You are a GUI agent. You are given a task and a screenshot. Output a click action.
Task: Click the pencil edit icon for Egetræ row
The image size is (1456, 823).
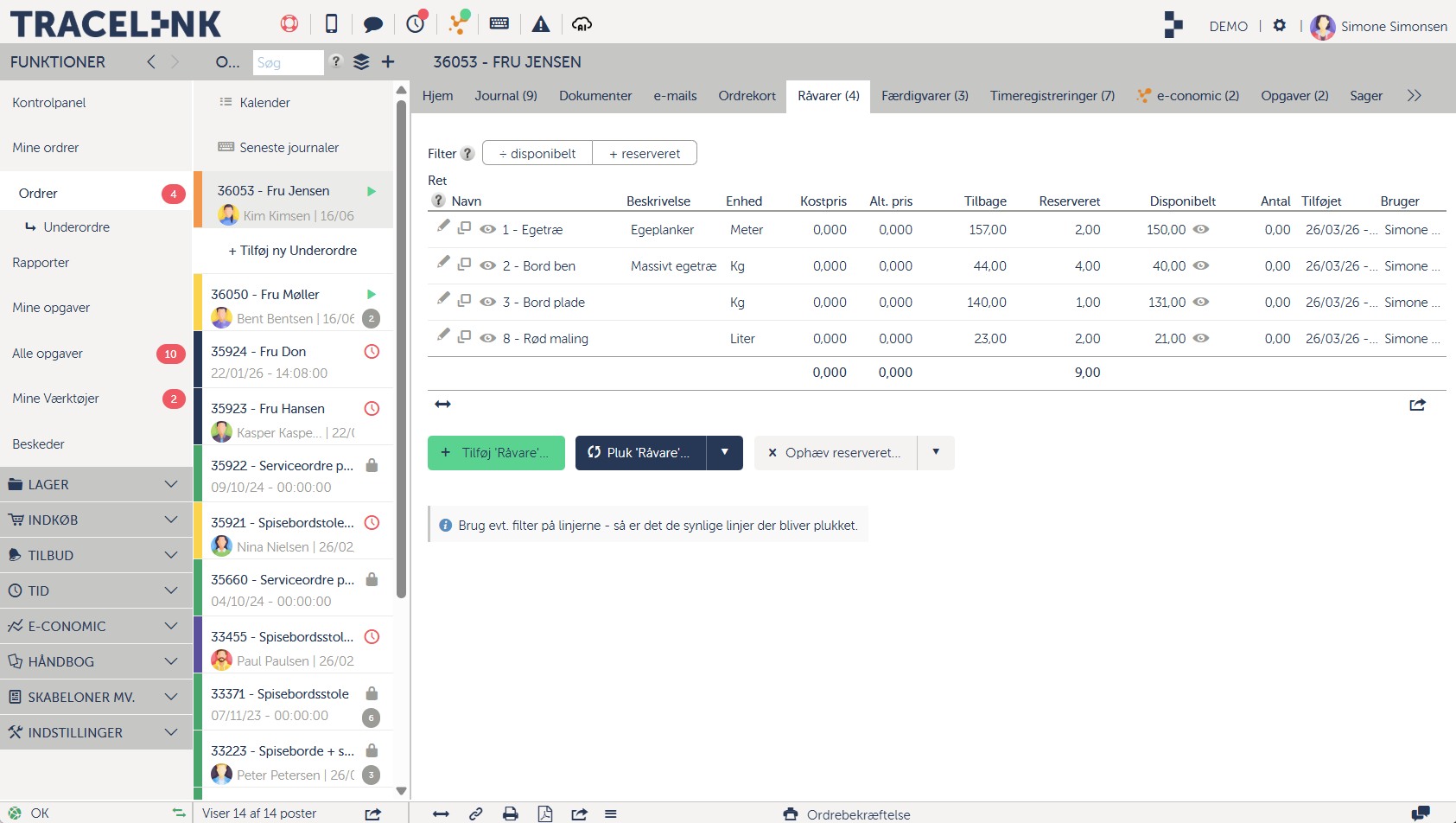tap(443, 226)
